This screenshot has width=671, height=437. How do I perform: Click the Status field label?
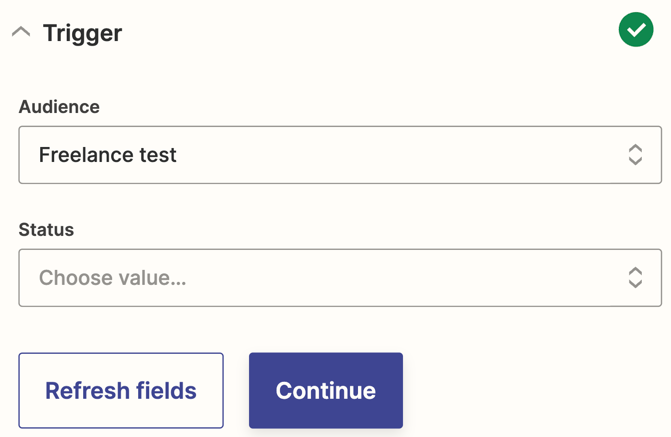pos(46,230)
